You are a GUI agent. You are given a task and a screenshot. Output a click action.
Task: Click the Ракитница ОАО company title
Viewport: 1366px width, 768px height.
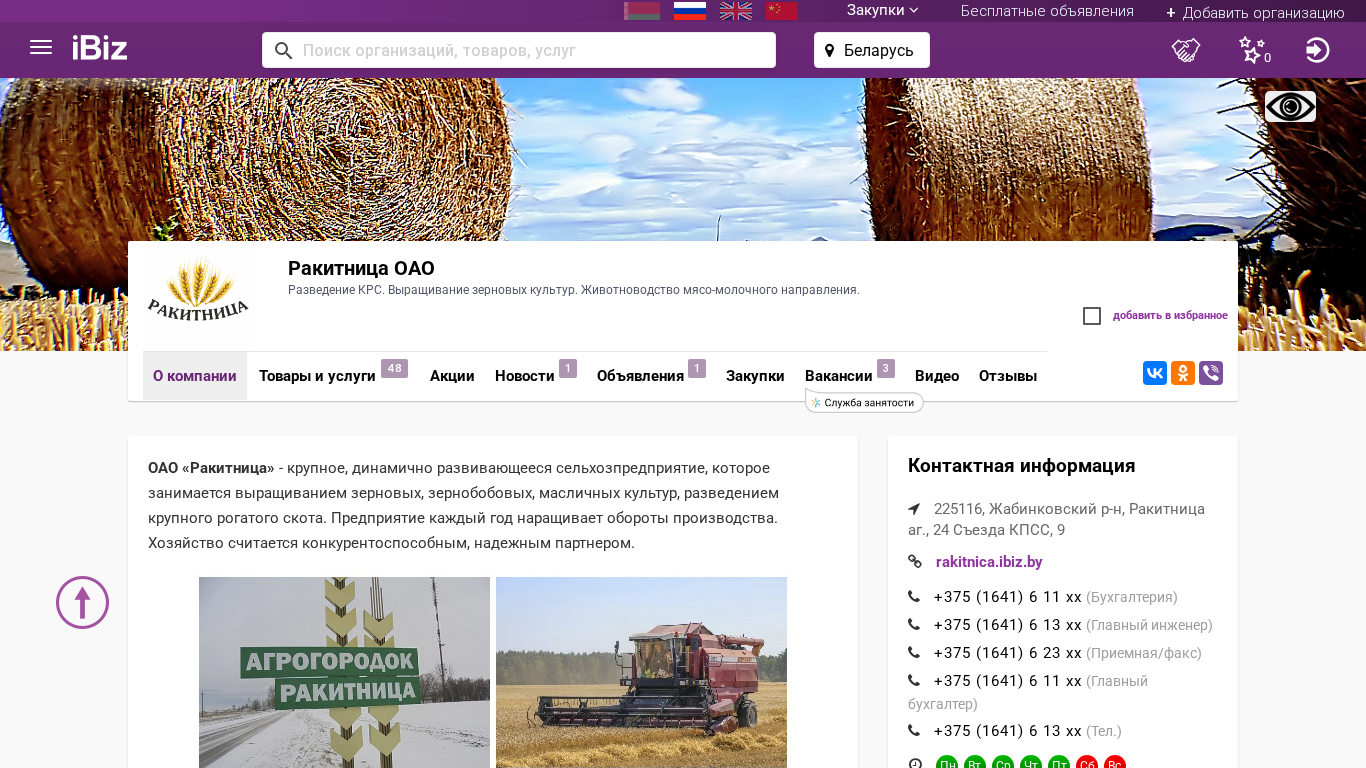pos(361,268)
